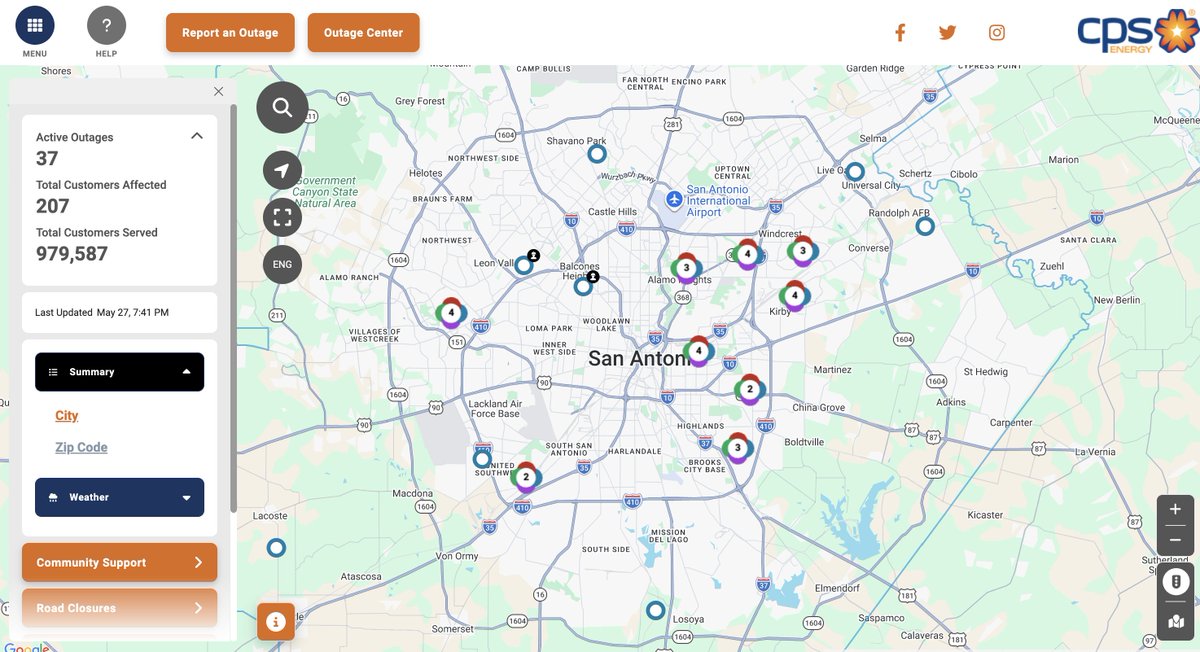Collapse the Summary dropdown
Screen dimensions: 1200x652
coord(120,372)
